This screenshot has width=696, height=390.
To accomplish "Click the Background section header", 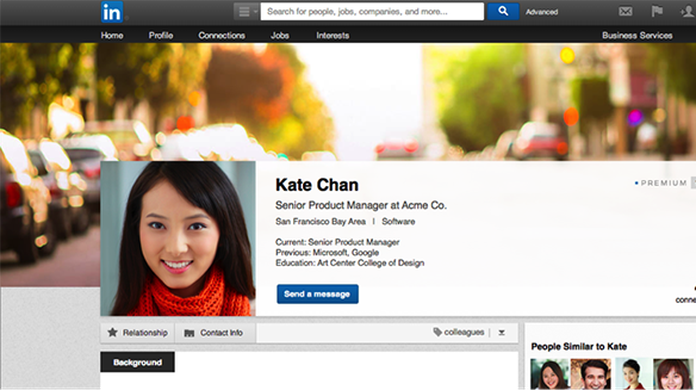I will pos(137,362).
